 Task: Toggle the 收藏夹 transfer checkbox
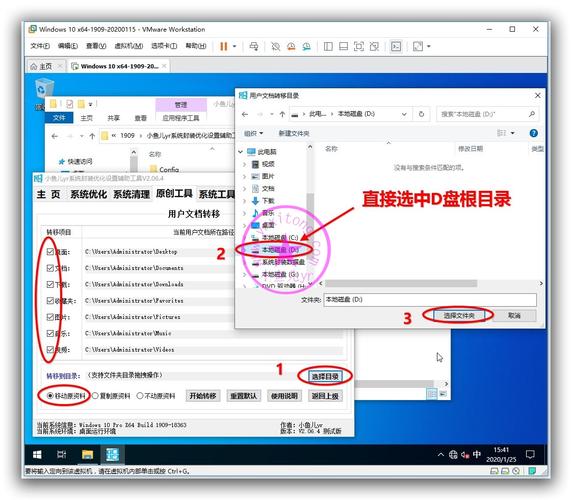click(50, 301)
